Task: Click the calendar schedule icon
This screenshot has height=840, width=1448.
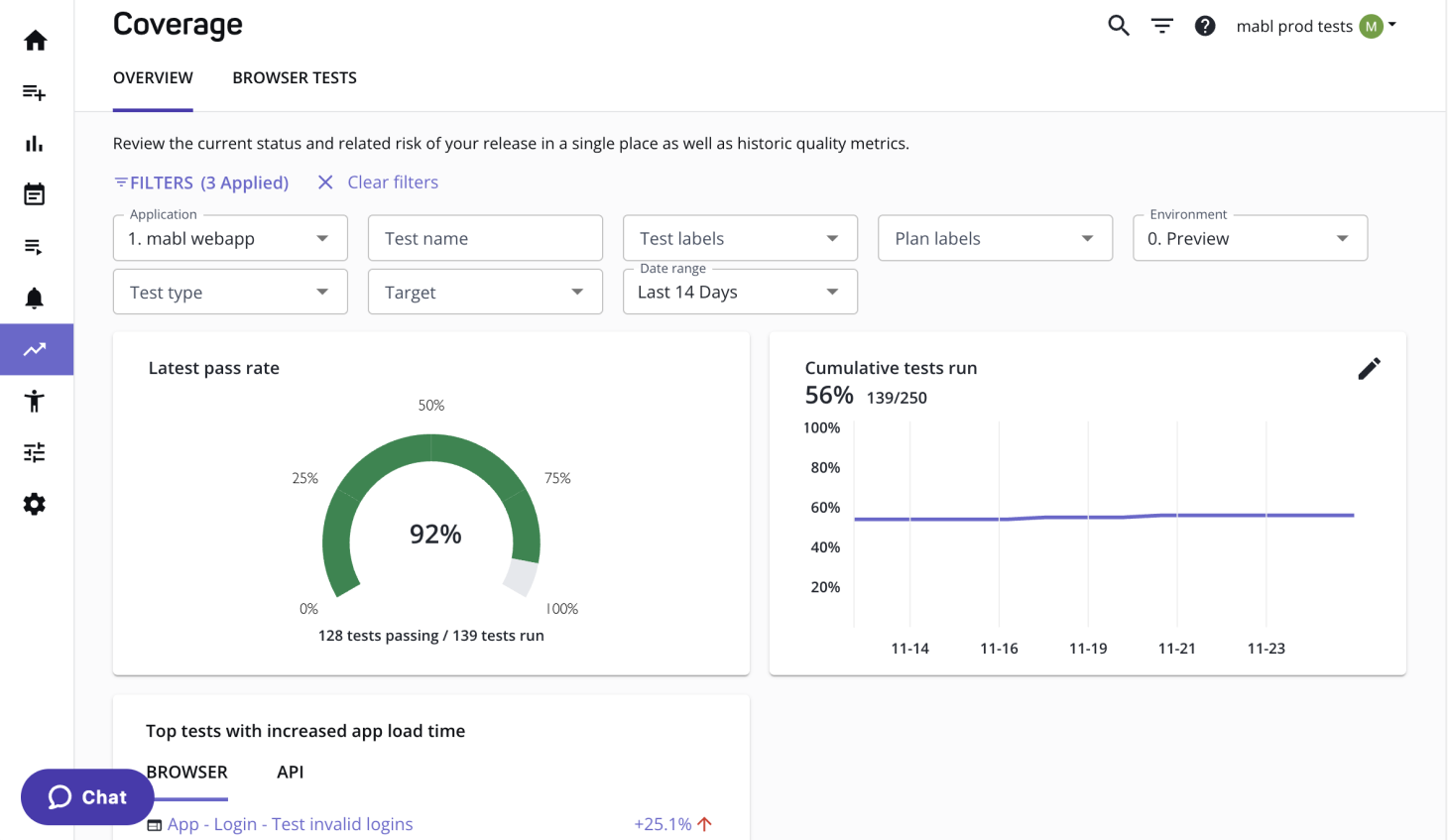Action: click(x=35, y=194)
